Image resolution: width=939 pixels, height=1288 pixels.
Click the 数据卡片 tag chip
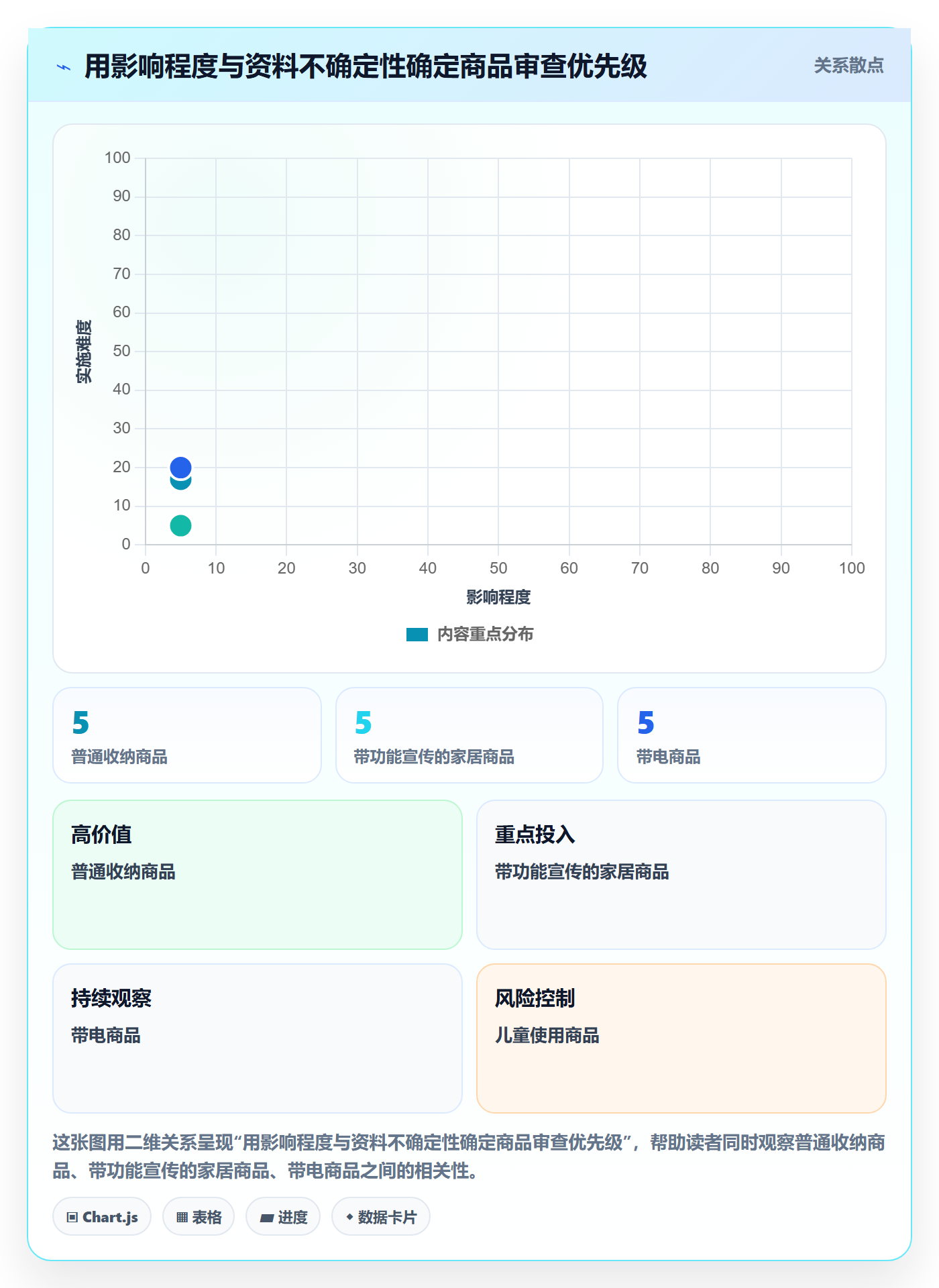[381, 1217]
